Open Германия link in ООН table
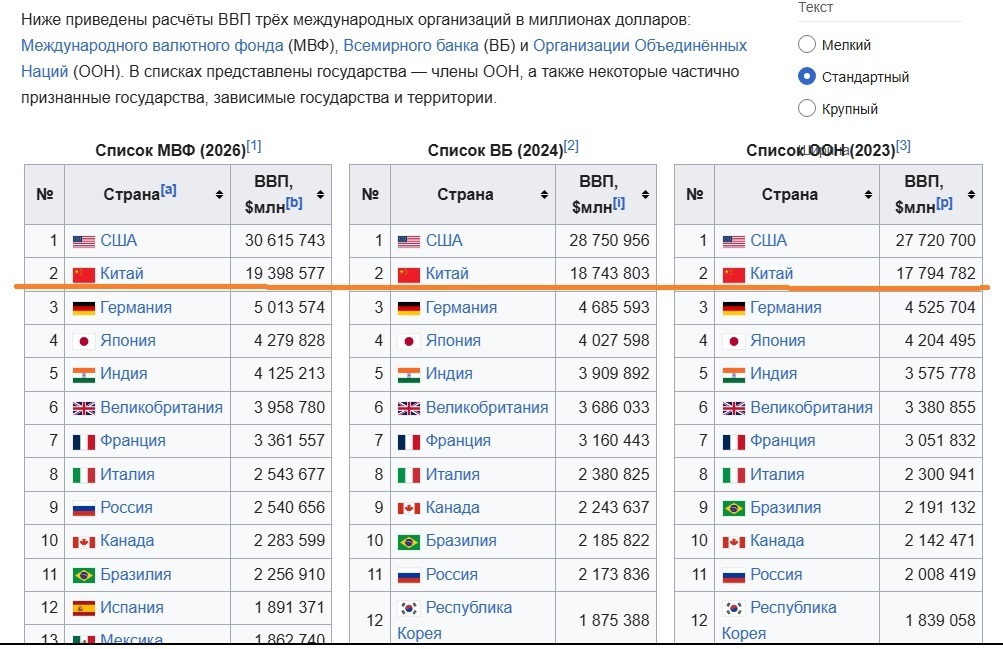The width and height of the screenshot is (1003, 649). coord(786,308)
